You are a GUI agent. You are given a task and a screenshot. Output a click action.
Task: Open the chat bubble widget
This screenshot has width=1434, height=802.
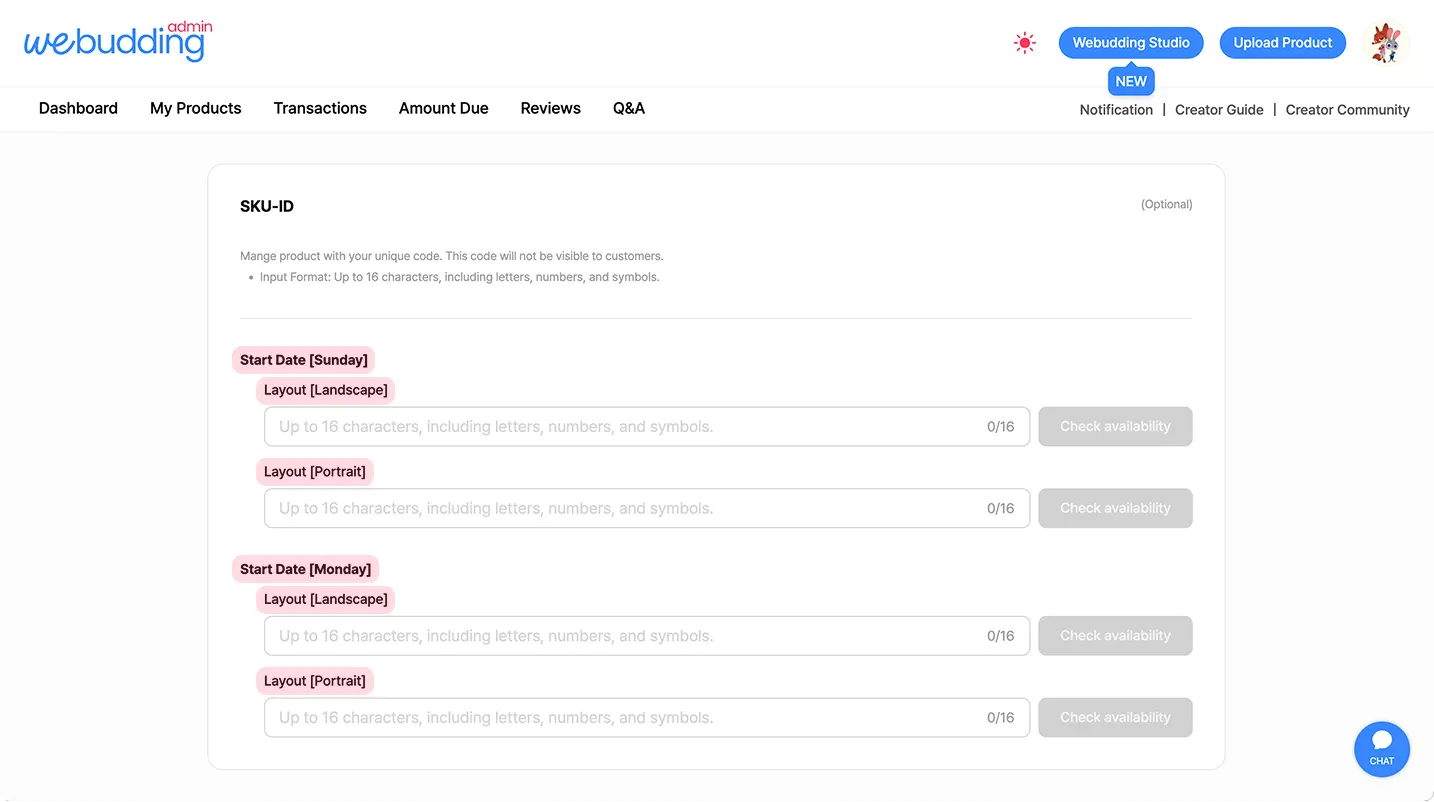click(1381, 749)
